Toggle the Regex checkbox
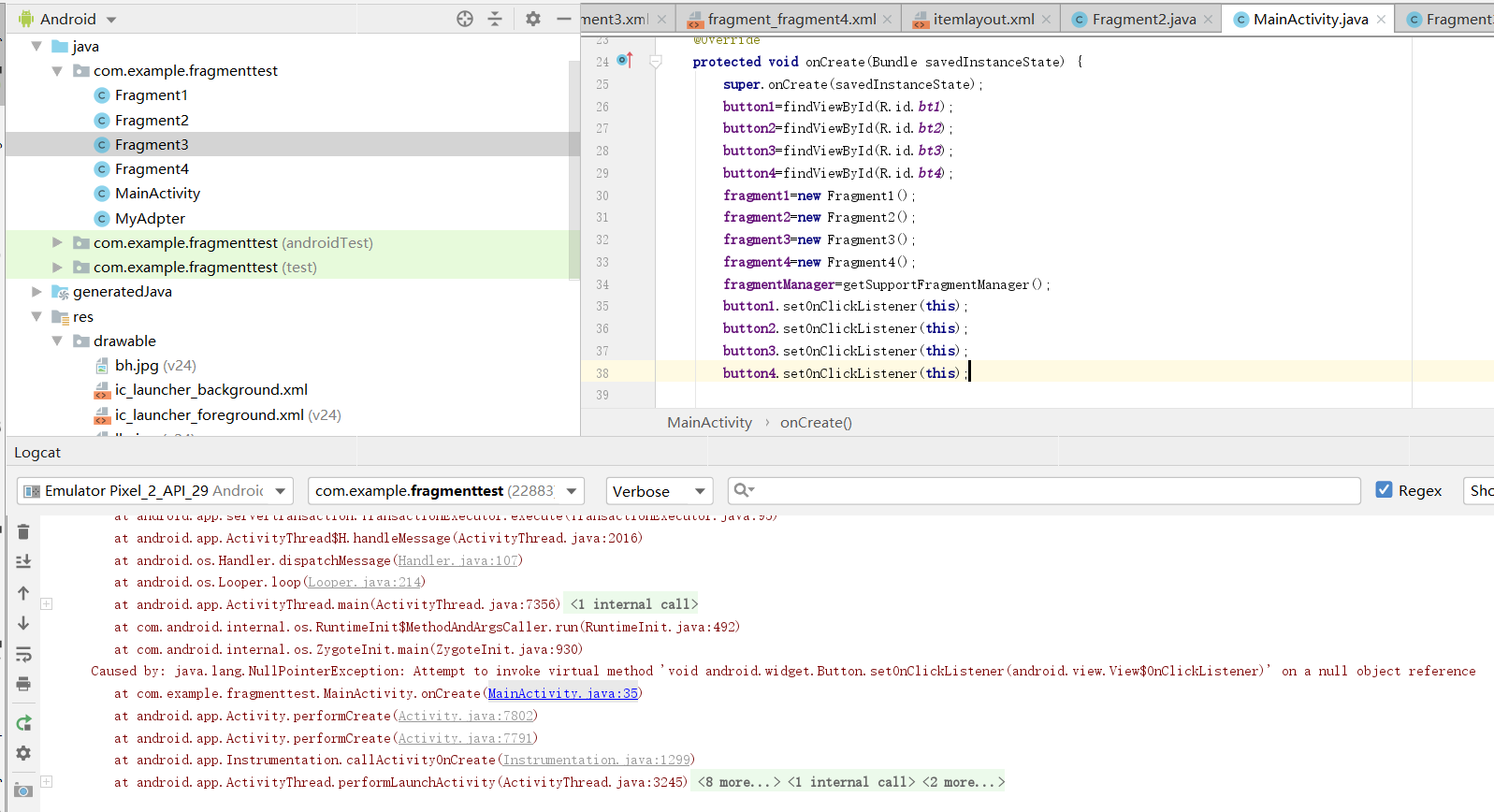The width and height of the screenshot is (1494, 812). [x=1384, y=489]
